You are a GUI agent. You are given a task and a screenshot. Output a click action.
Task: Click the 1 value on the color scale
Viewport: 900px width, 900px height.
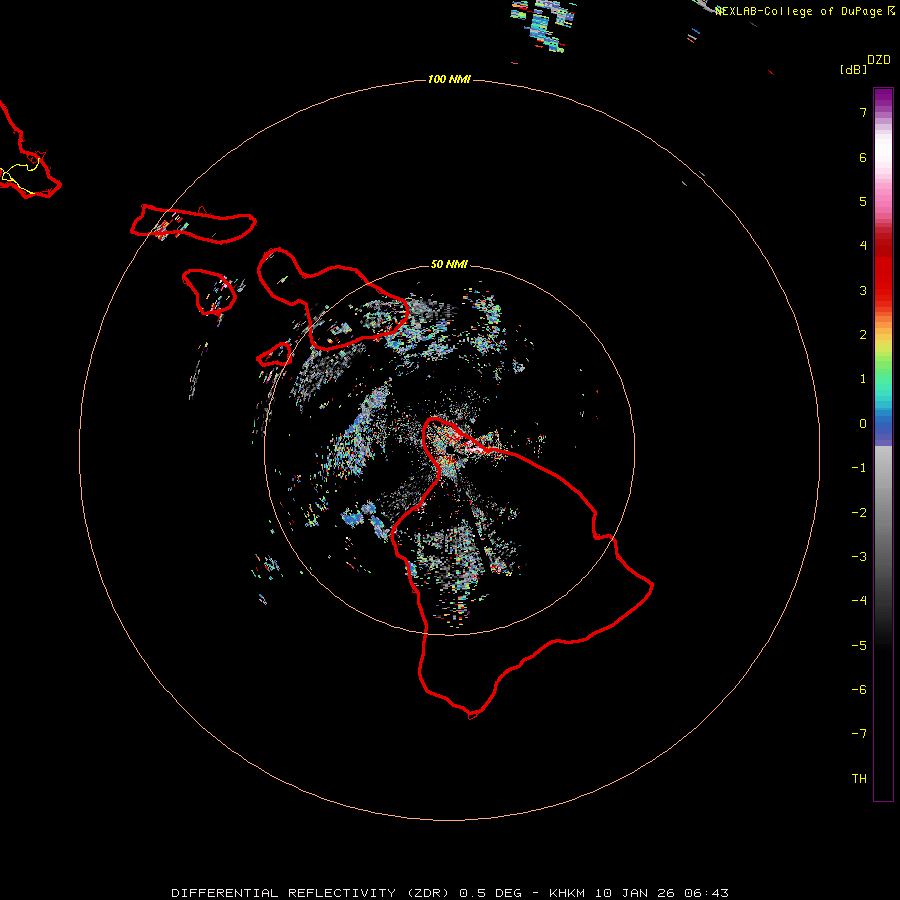click(x=863, y=379)
